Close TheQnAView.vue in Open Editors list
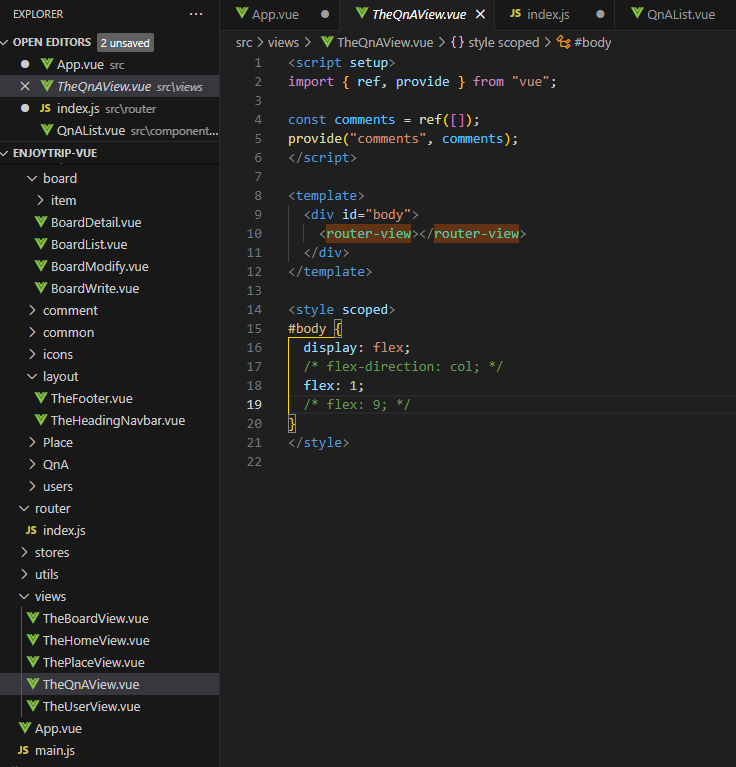The image size is (736, 767). (x=25, y=87)
